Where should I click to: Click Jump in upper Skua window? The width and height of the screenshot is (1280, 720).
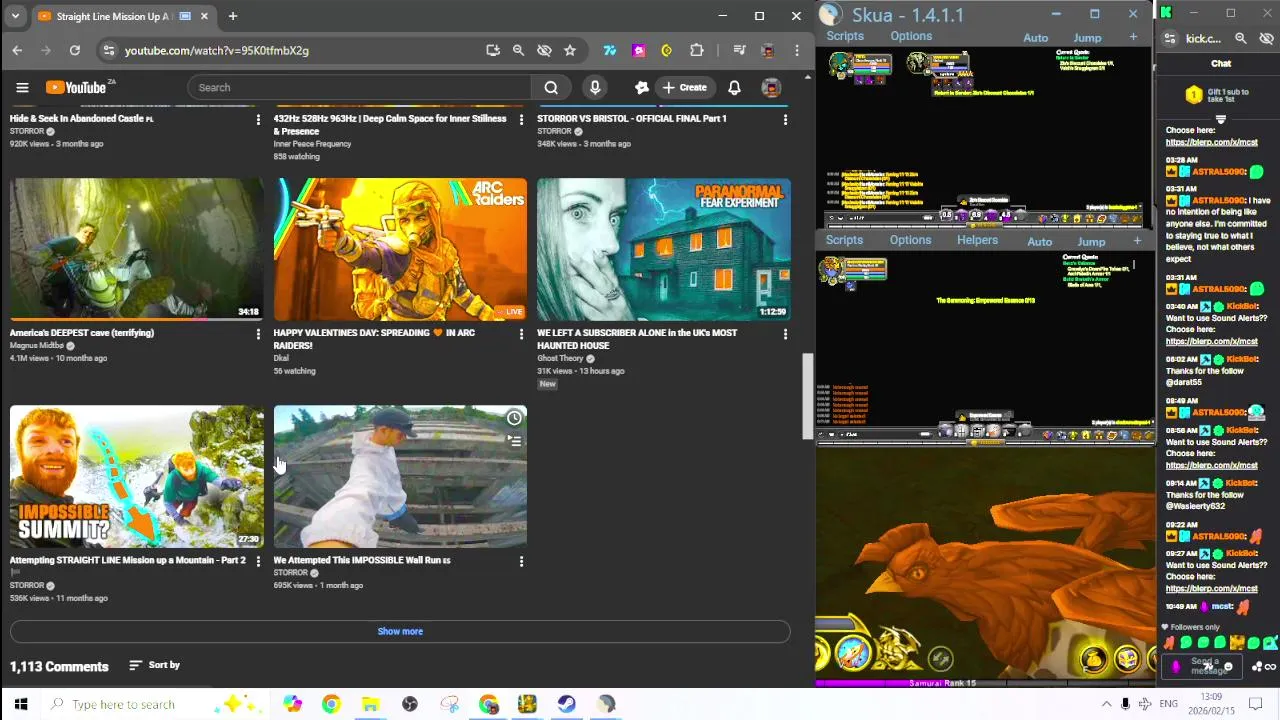click(x=1087, y=38)
